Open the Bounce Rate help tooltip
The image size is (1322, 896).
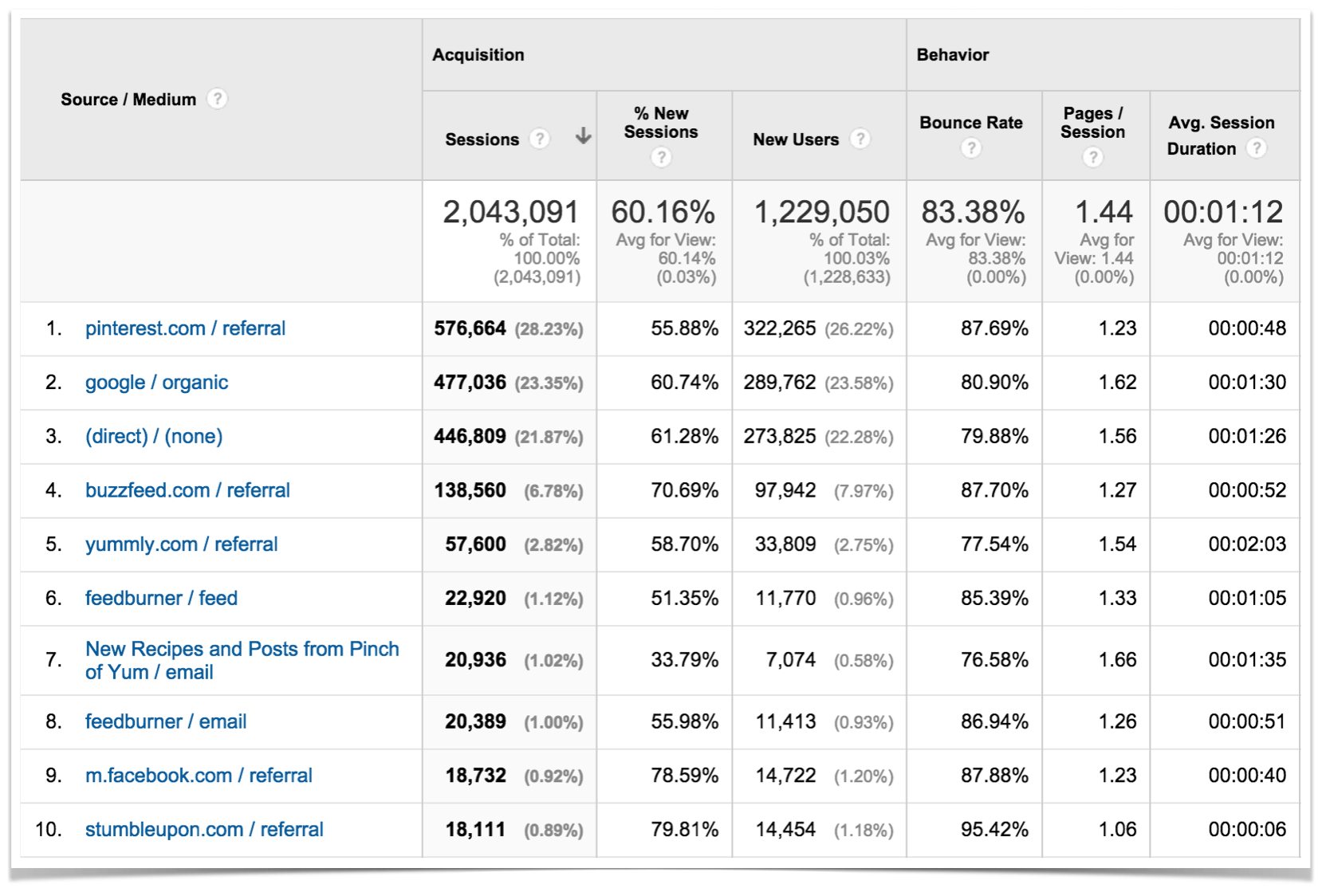click(971, 148)
